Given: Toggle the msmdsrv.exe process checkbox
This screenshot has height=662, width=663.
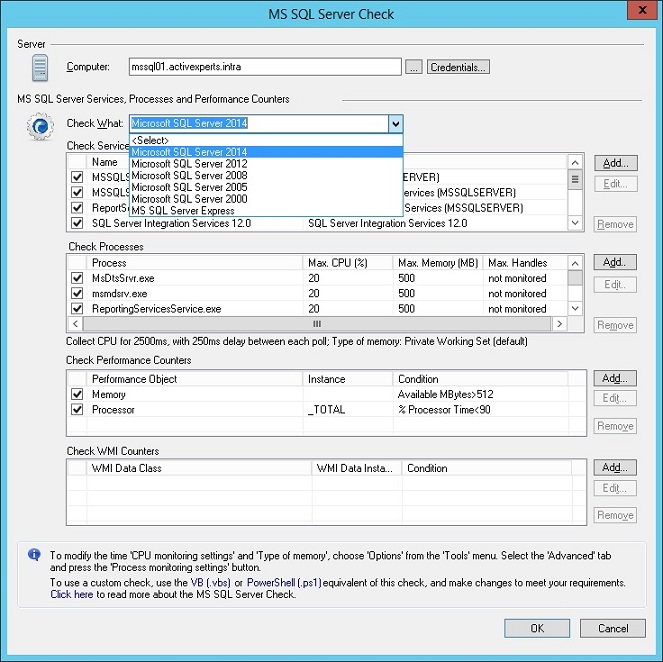Looking at the screenshot, I should [x=77, y=293].
